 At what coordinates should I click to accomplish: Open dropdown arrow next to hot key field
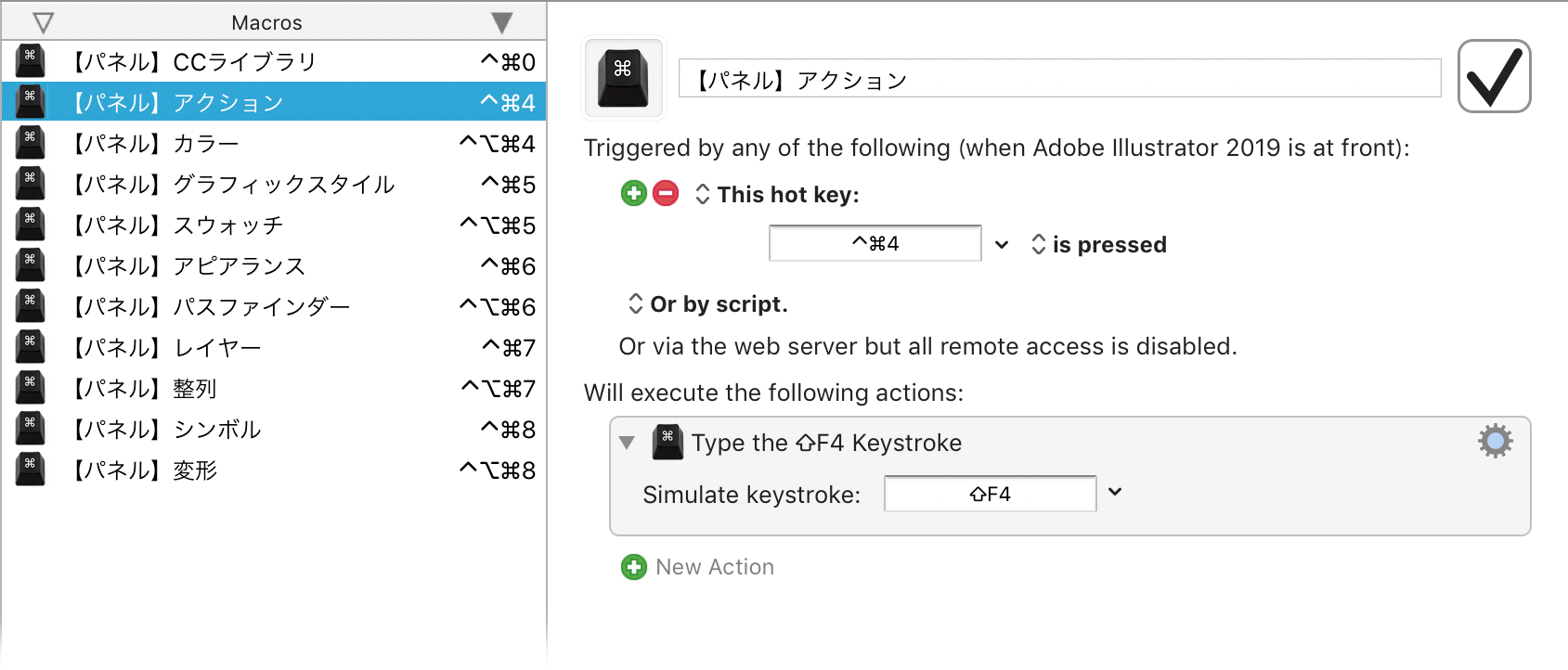(1002, 245)
